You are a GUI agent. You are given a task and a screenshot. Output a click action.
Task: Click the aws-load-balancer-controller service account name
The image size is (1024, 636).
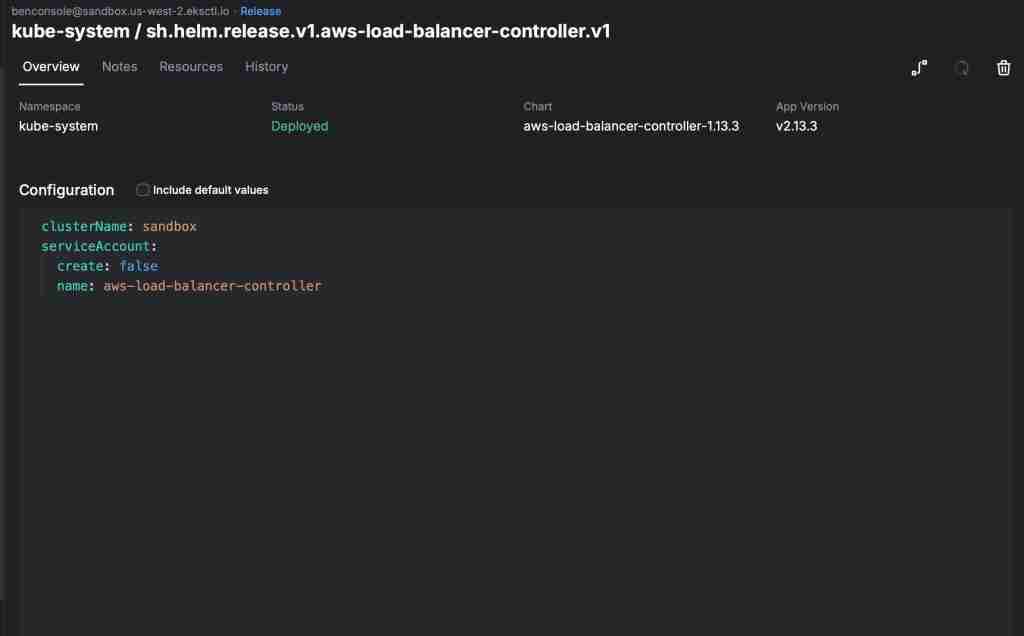pyautogui.click(x=211, y=286)
